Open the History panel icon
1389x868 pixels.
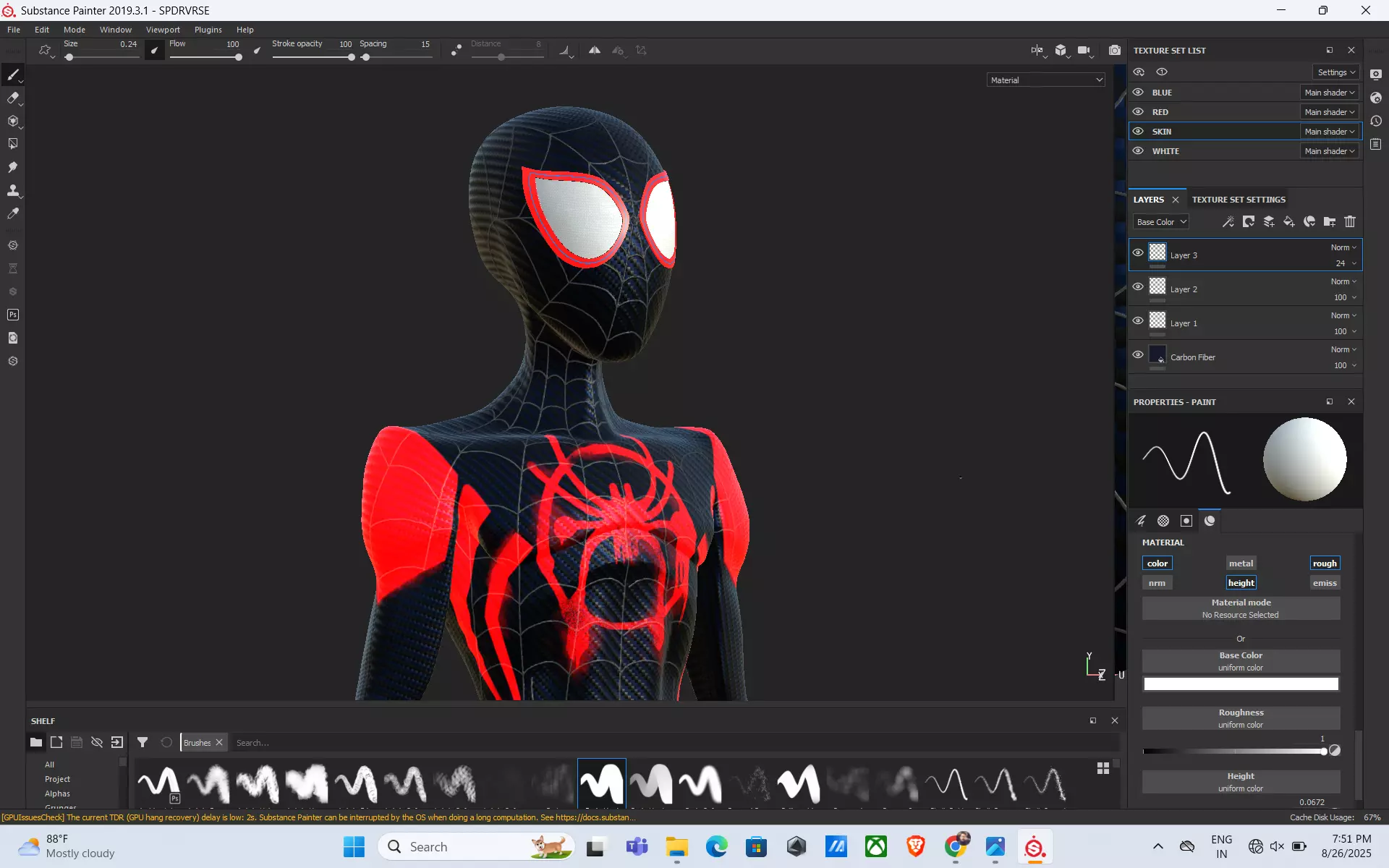1376,121
